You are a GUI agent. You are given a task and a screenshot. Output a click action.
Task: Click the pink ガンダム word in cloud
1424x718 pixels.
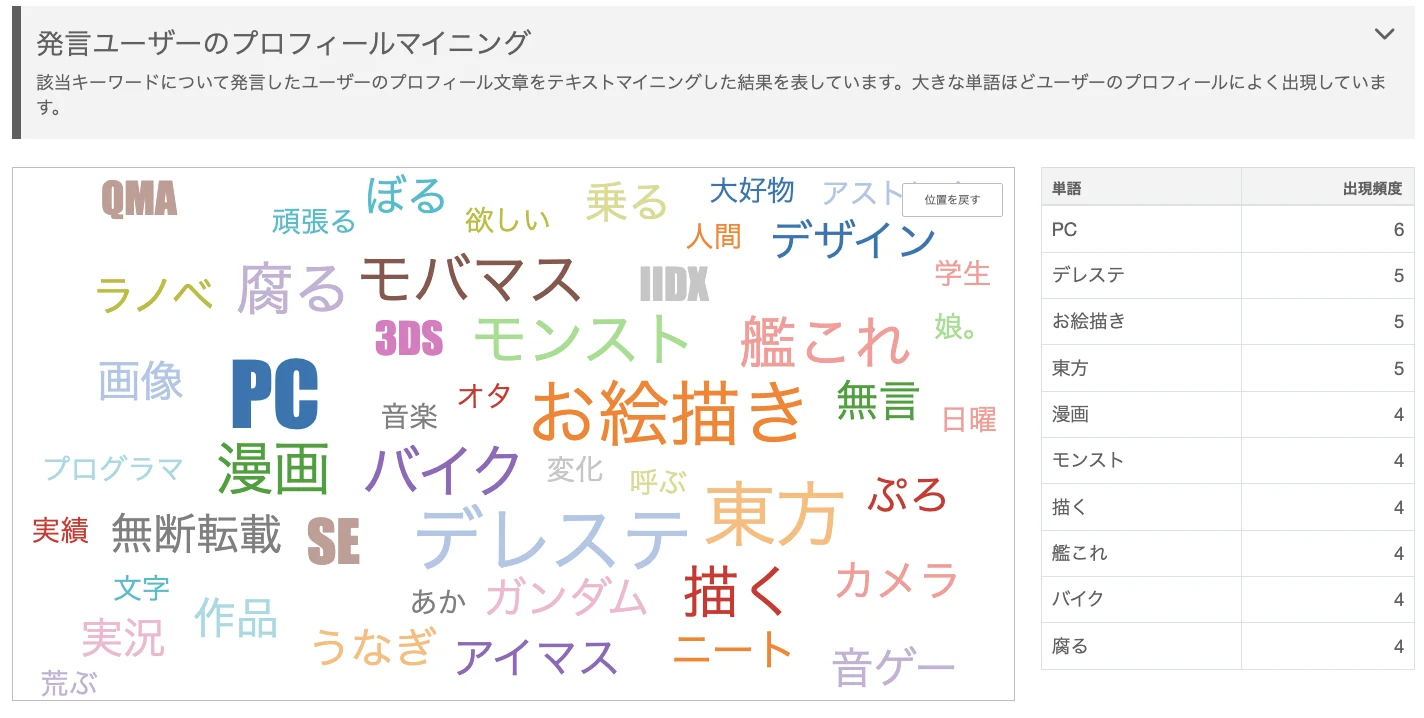tap(566, 598)
